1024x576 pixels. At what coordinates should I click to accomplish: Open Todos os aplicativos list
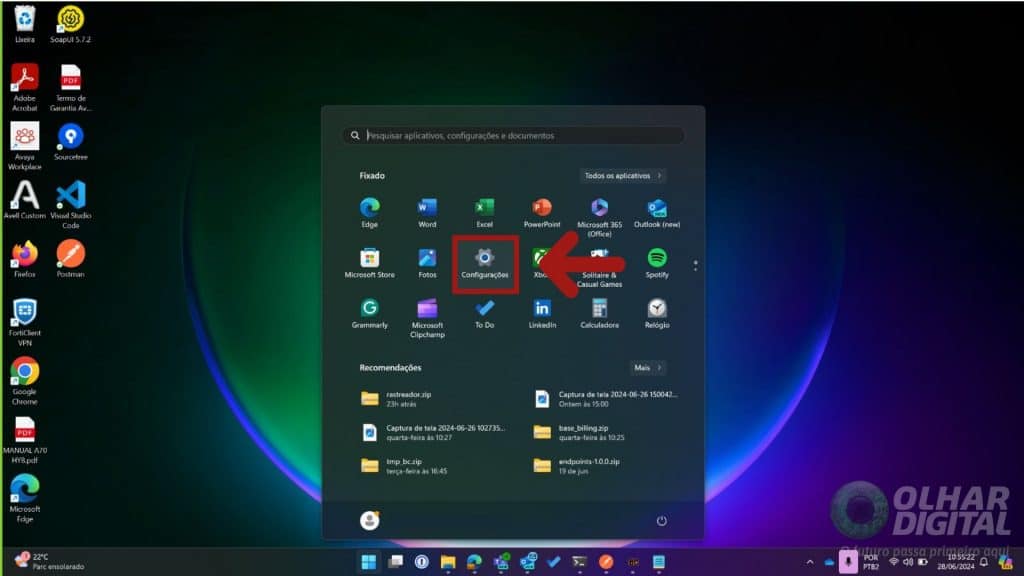pos(622,176)
